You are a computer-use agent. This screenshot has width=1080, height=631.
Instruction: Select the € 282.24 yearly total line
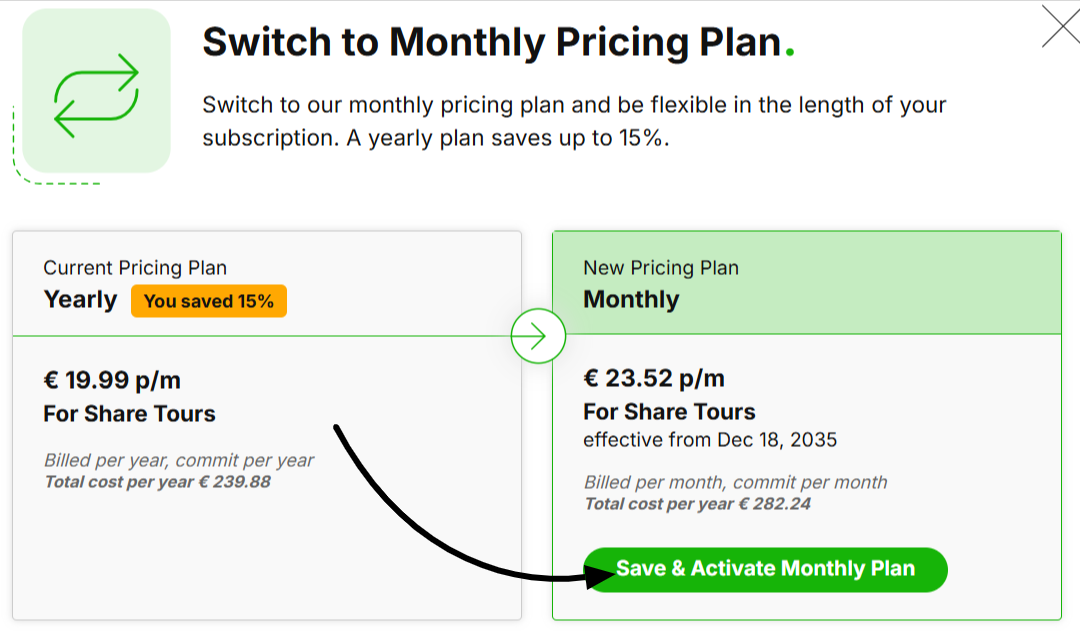coord(697,504)
